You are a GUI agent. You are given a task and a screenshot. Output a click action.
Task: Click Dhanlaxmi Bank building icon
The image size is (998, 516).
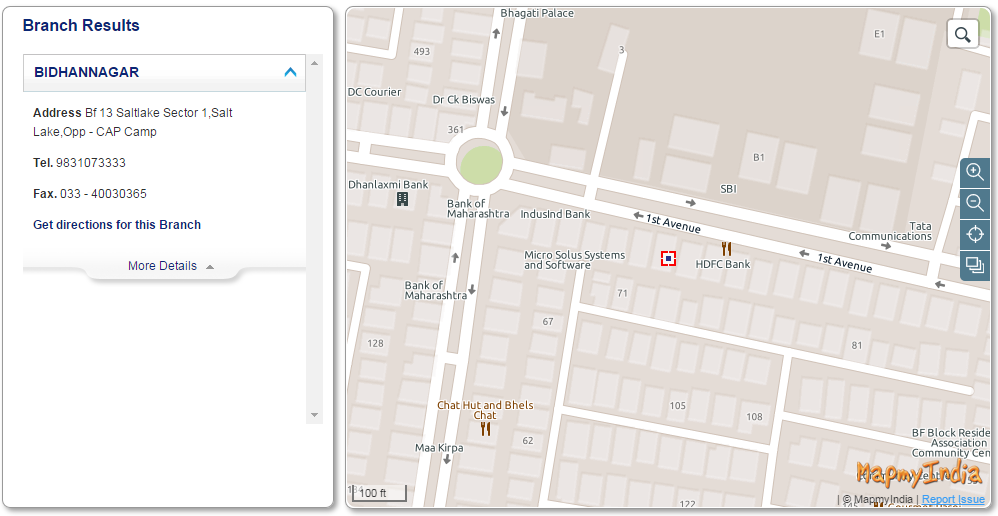pyautogui.click(x=402, y=199)
